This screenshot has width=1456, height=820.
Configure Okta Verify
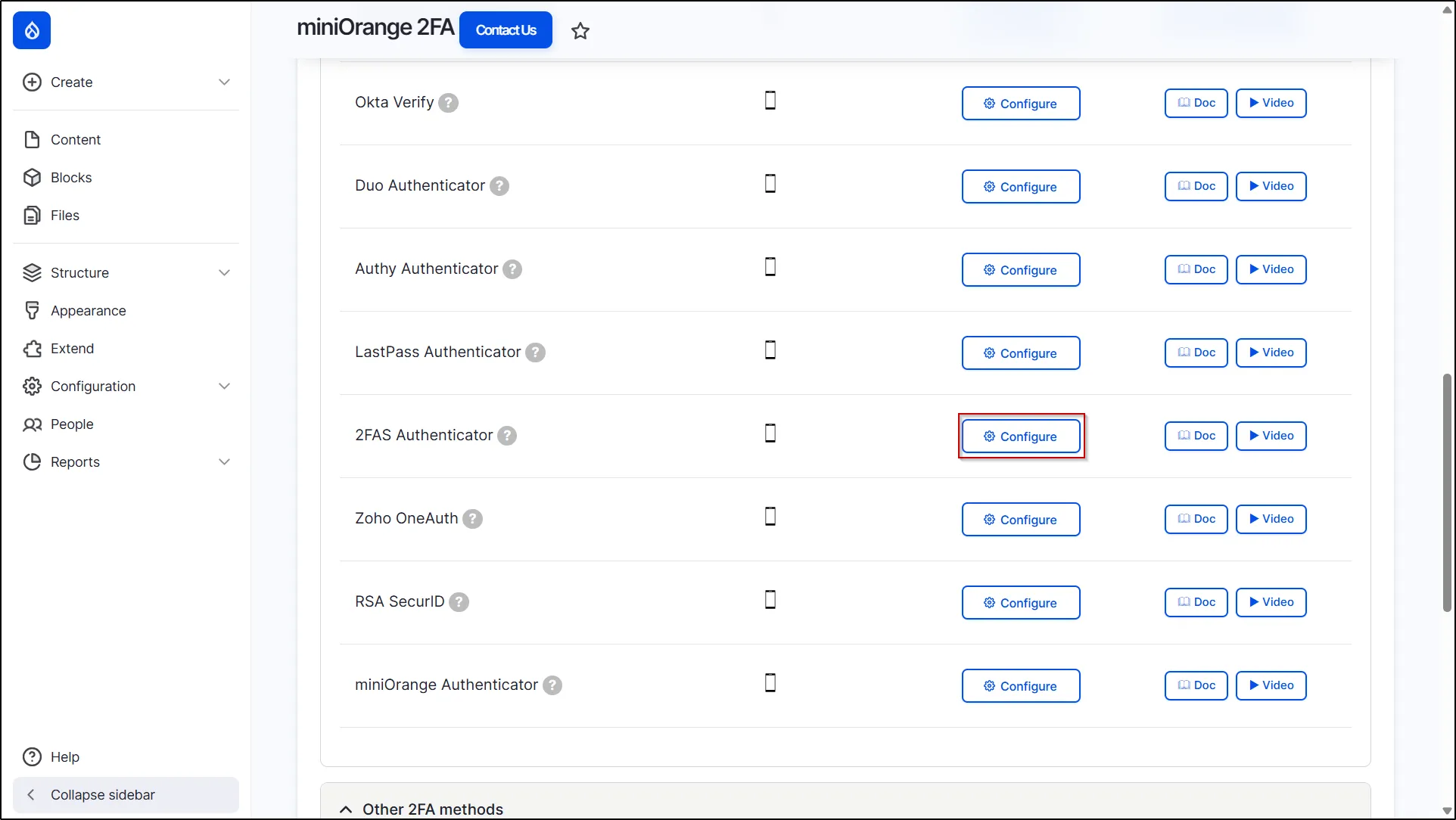click(1021, 104)
